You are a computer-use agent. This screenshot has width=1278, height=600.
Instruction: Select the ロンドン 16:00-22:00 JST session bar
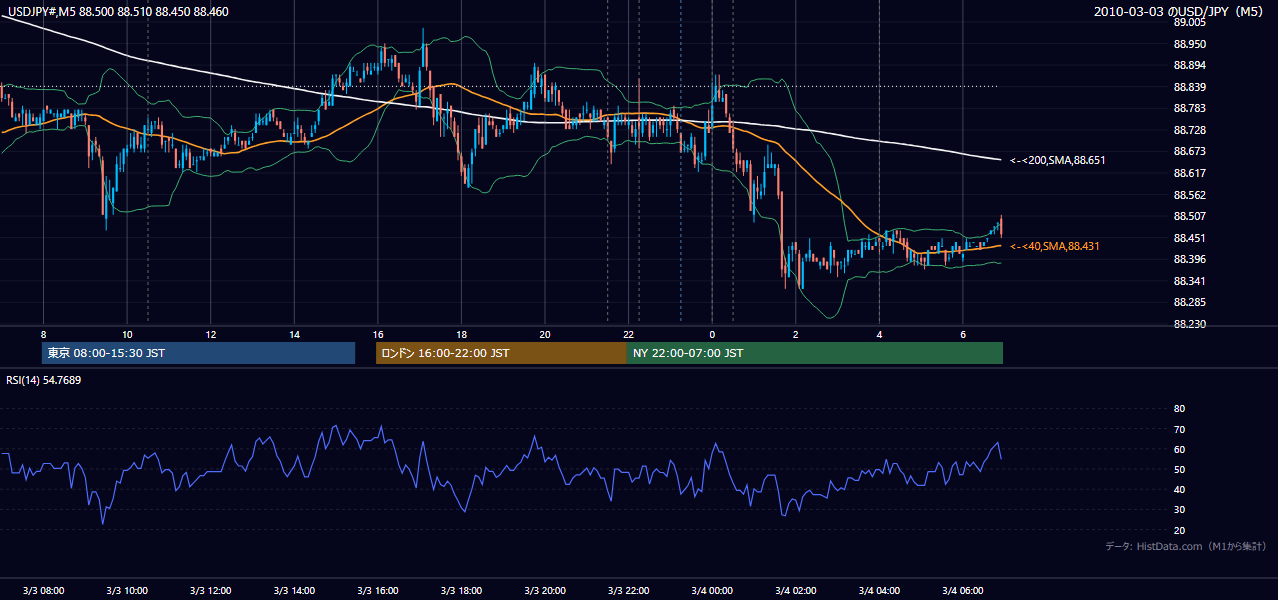point(501,353)
